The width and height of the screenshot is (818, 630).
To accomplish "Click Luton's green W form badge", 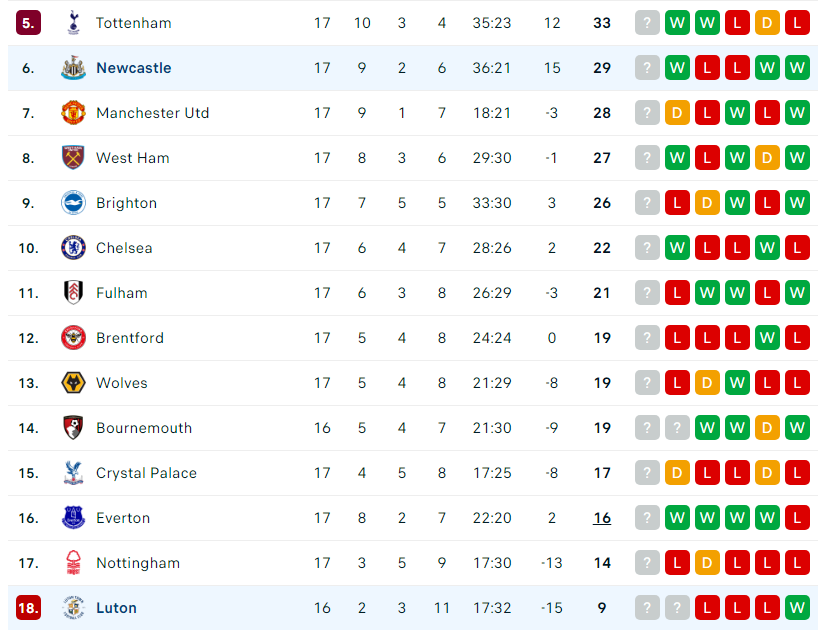I will pyautogui.click(x=797, y=608).
